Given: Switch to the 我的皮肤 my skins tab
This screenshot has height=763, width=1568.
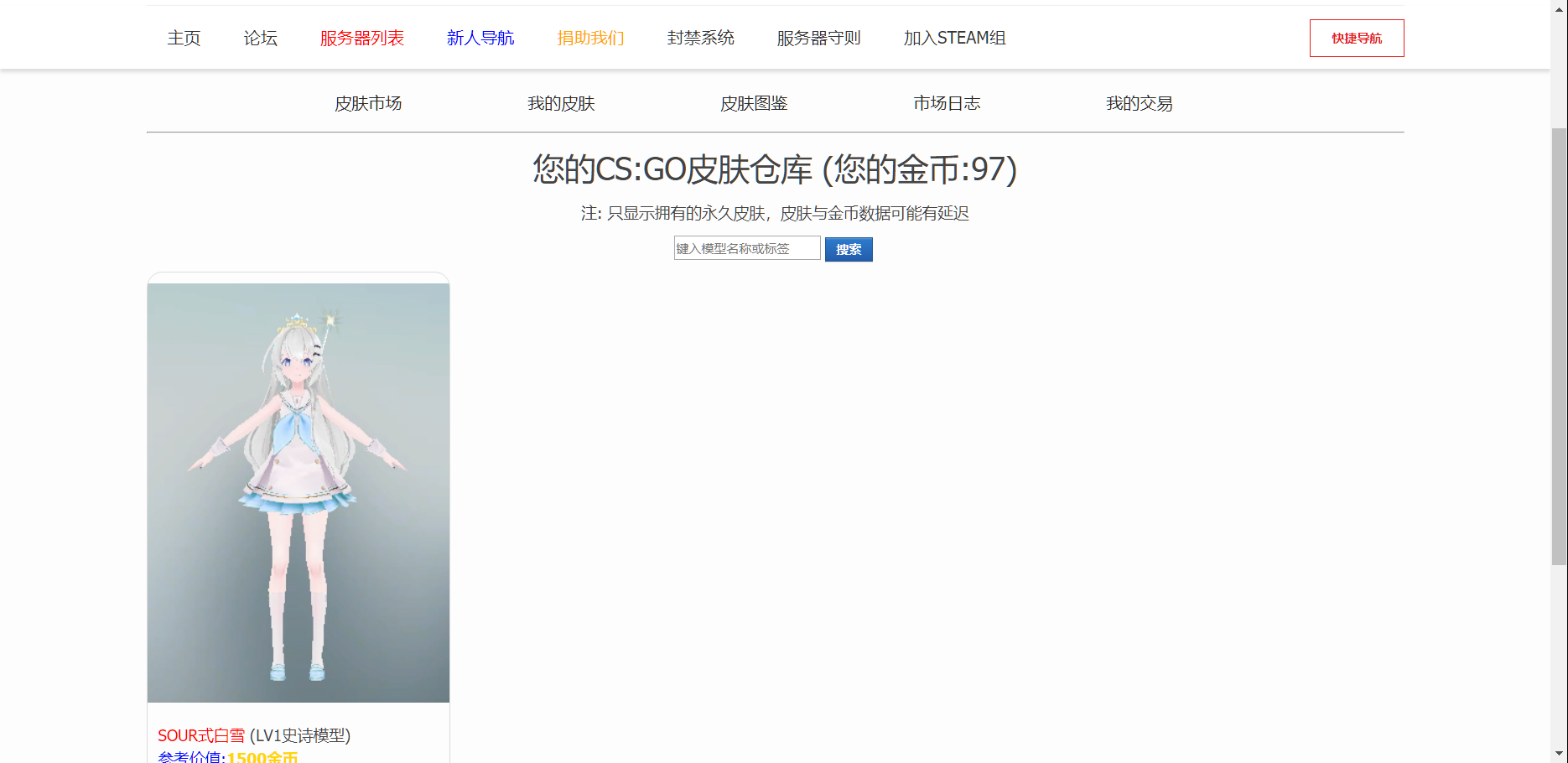Looking at the screenshot, I should (561, 103).
